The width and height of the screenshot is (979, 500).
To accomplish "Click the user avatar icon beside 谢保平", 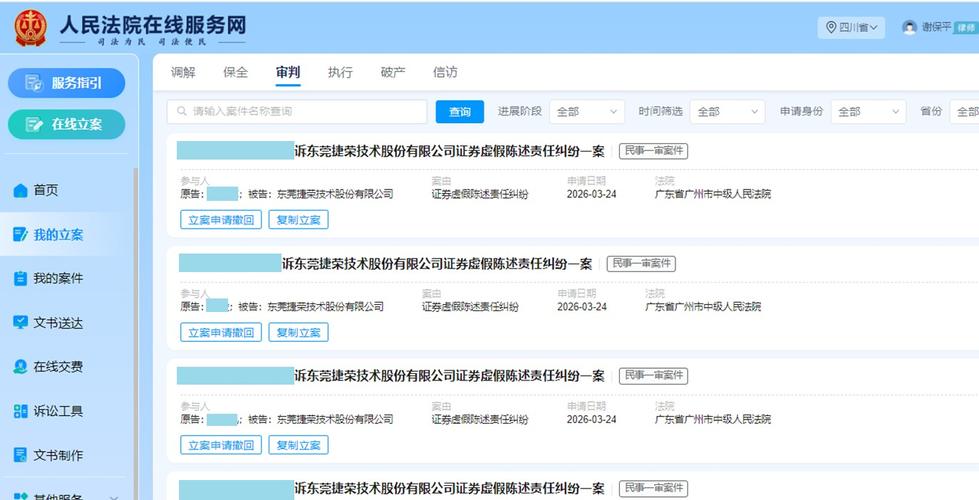I will point(910,27).
